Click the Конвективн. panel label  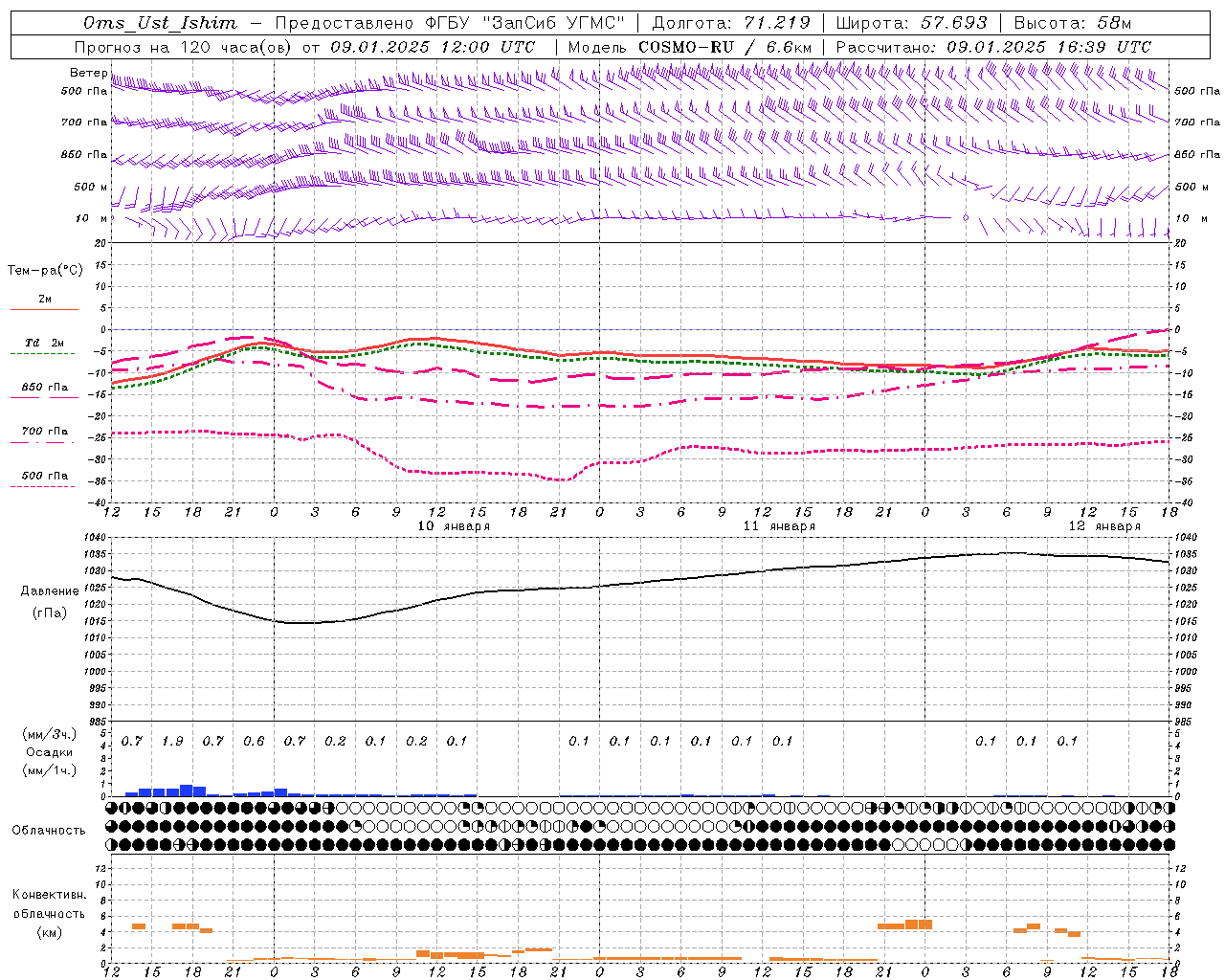pyautogui.click(x=49, y=895)
